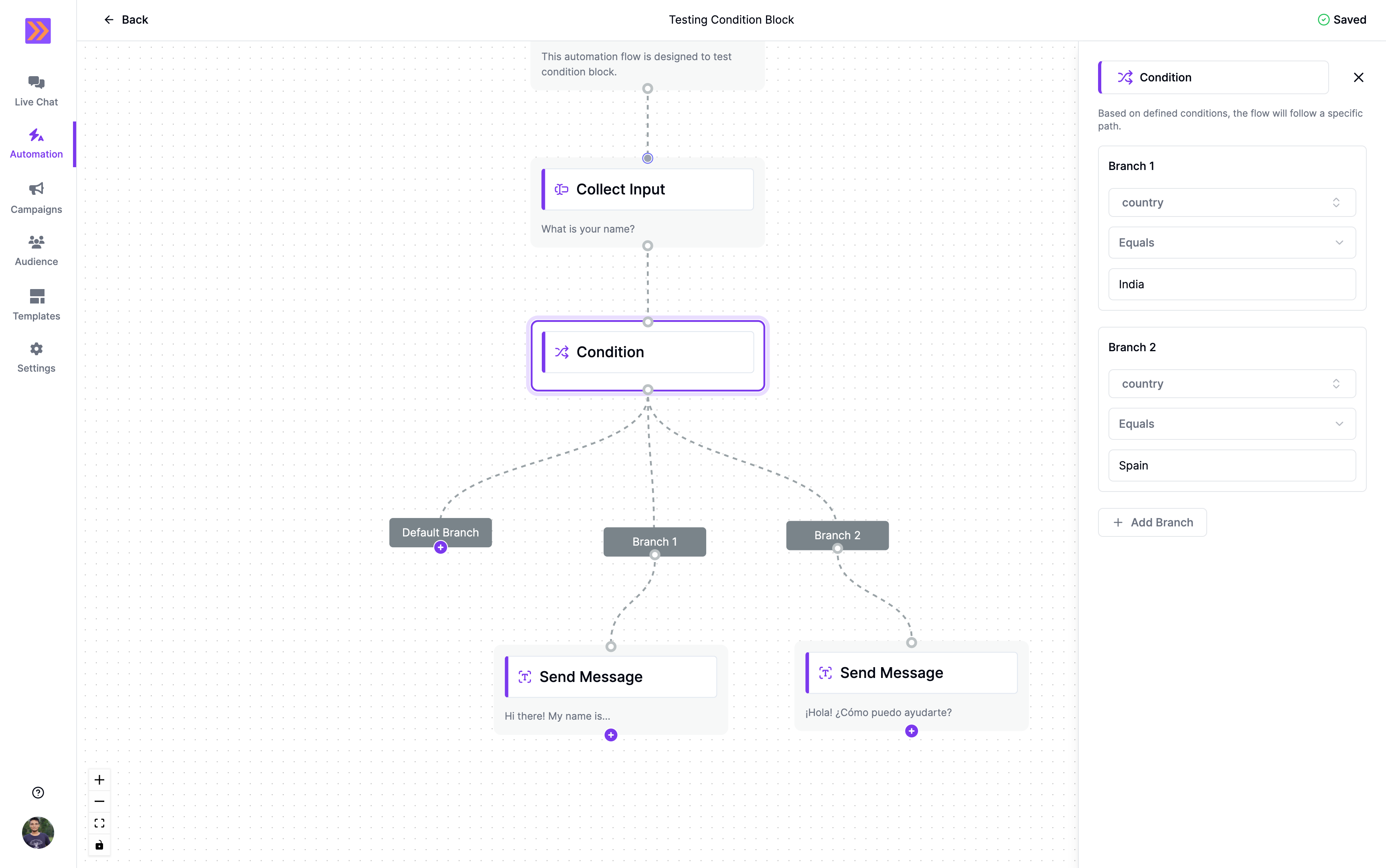Click the Hi there! My name is... text
The width and height of the screenshot is (1386, 868).
point(557,716)
